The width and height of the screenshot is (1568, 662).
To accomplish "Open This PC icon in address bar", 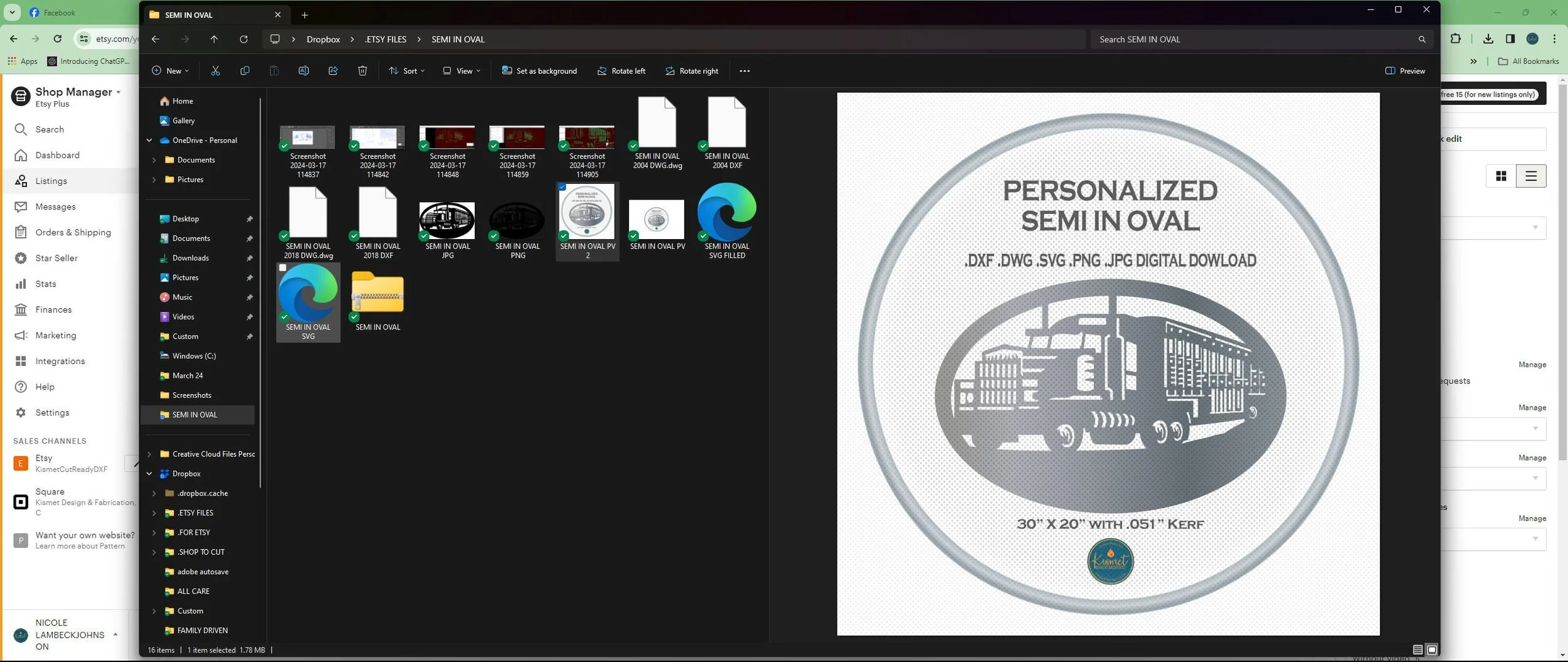I will [x=275, y=39].
